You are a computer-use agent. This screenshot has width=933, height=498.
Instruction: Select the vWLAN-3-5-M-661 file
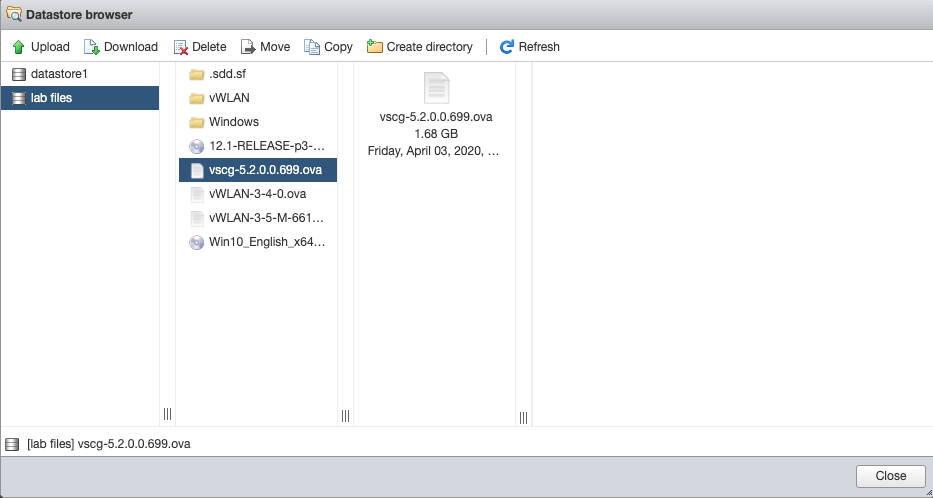265,218
